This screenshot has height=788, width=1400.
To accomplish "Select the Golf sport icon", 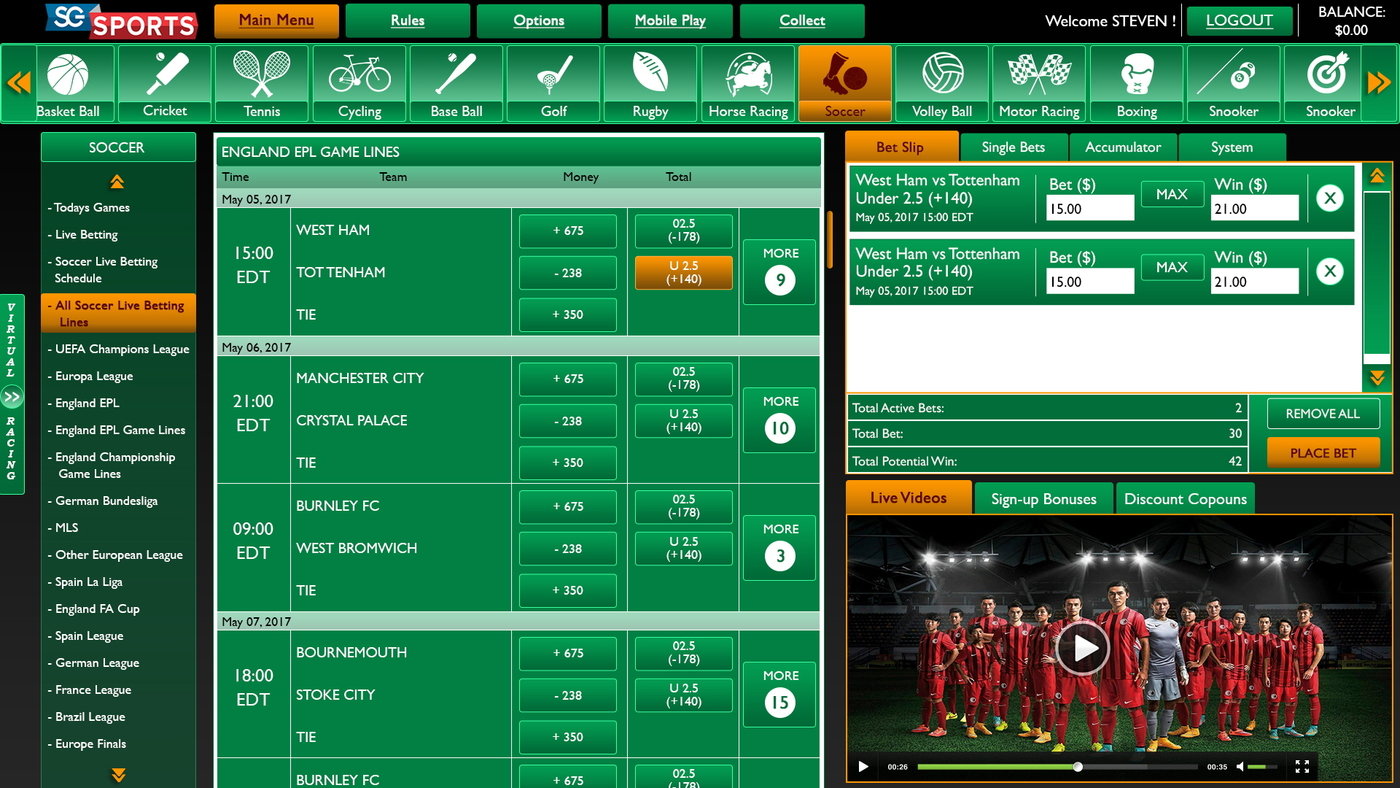I will tap(552, 78).
